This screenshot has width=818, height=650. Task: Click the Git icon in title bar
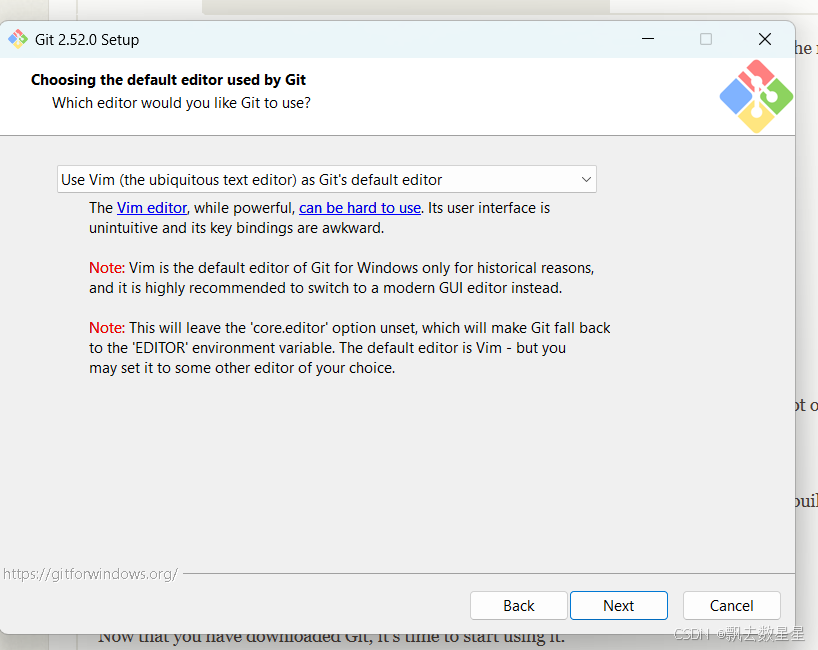click(18, 39)
